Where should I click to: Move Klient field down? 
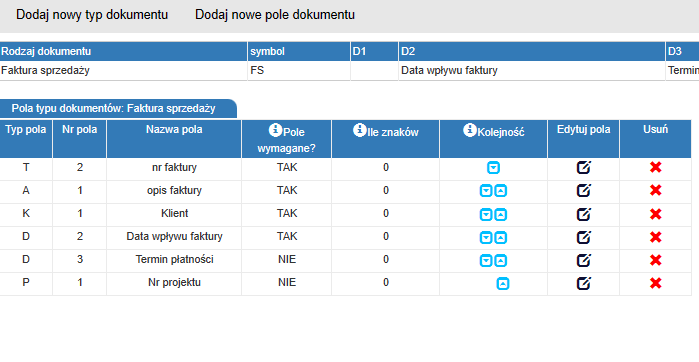click(486, 214)
